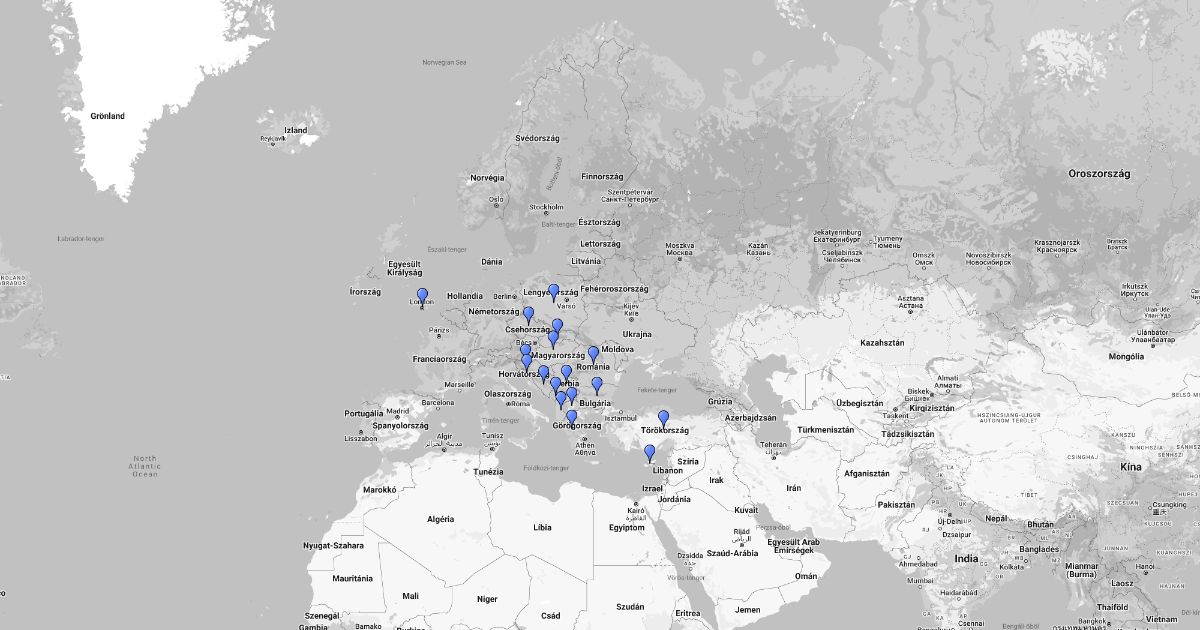Click the Algéria label
1200x630 pixels.
[x=441, y=519]
